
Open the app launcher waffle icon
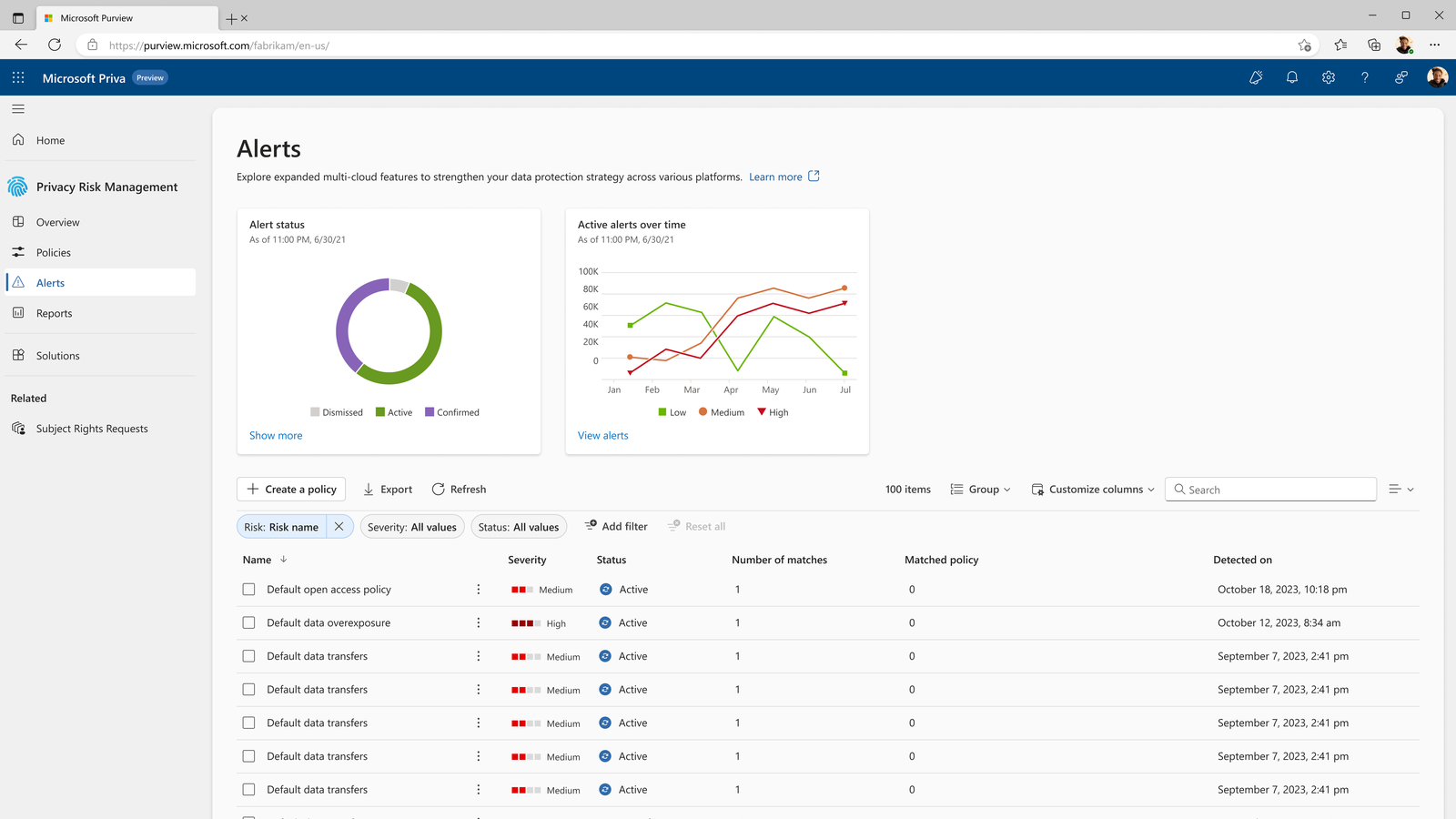pos(18,77)
